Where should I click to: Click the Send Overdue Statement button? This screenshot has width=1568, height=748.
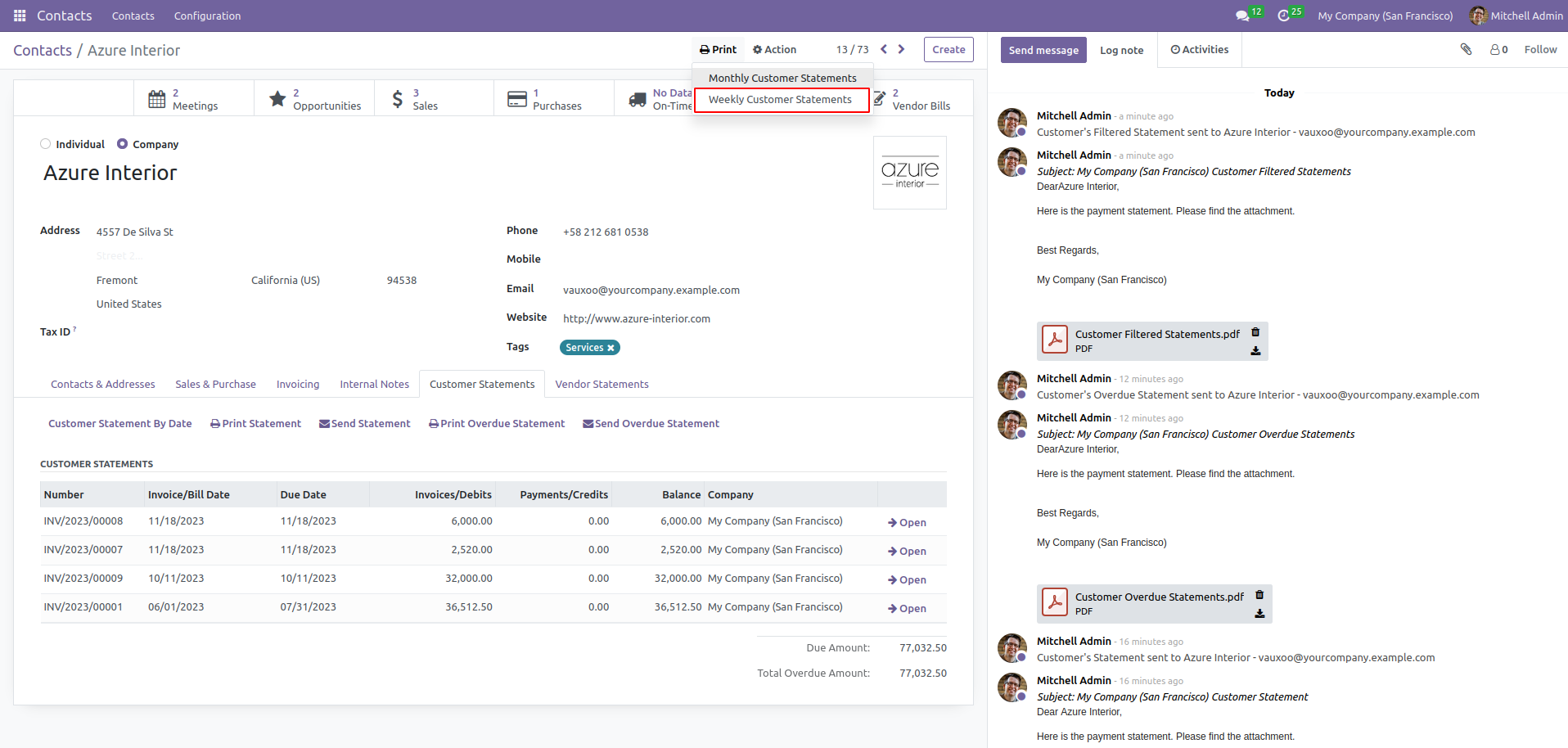651,423
